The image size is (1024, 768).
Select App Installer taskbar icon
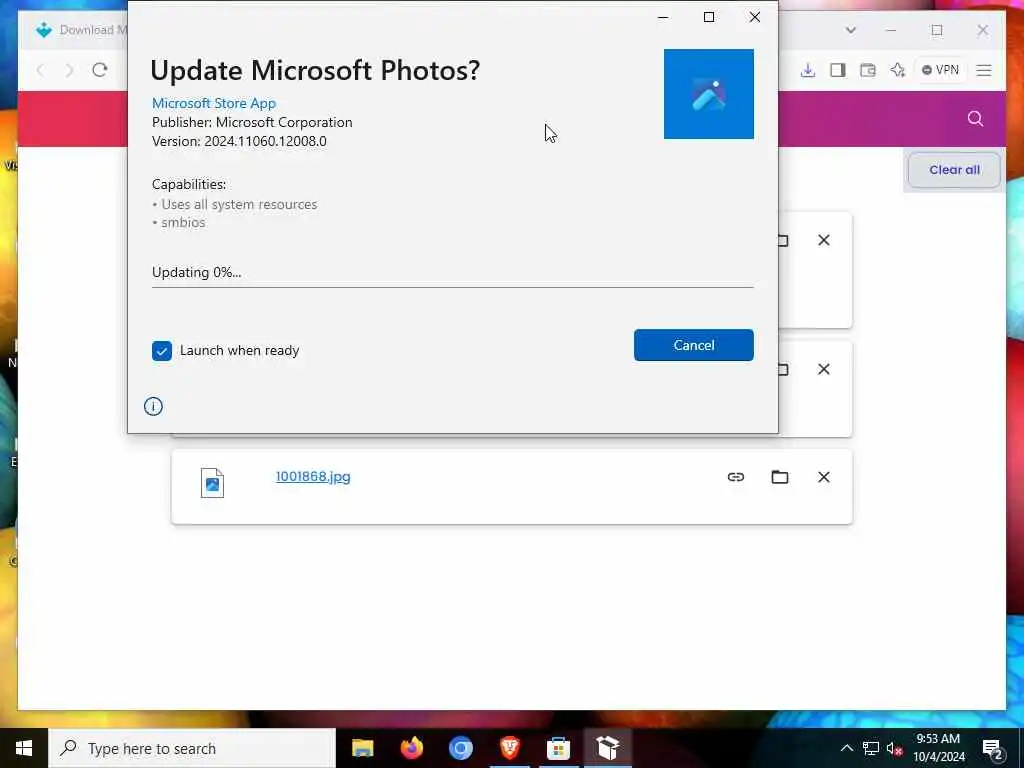click(x=607, y=748)
